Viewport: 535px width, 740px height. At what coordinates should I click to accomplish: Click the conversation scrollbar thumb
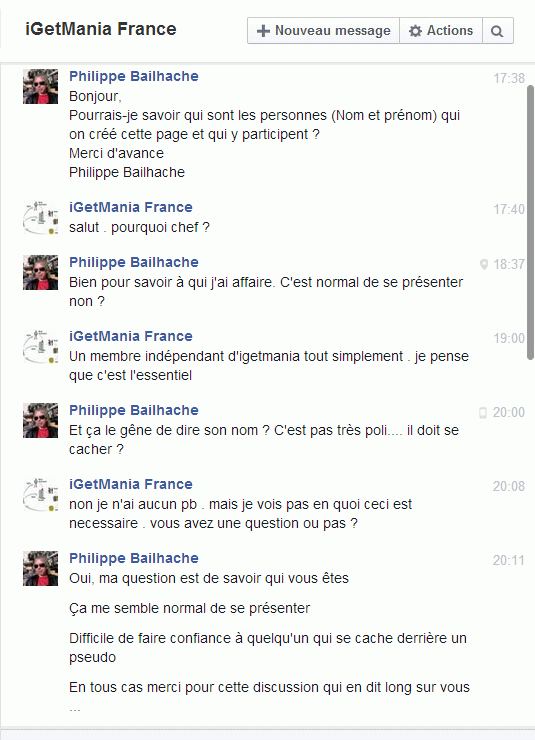click(530, 223)
